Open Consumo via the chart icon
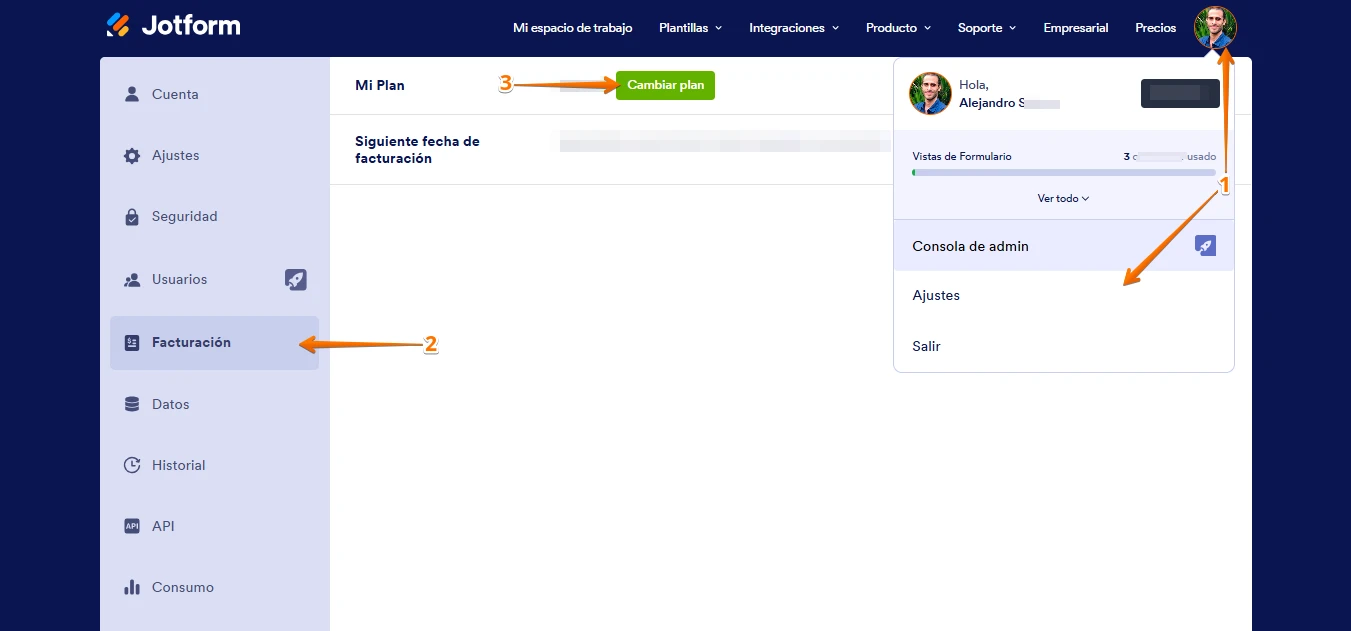This screenshot has height=631, width=1351. point(131,587)
